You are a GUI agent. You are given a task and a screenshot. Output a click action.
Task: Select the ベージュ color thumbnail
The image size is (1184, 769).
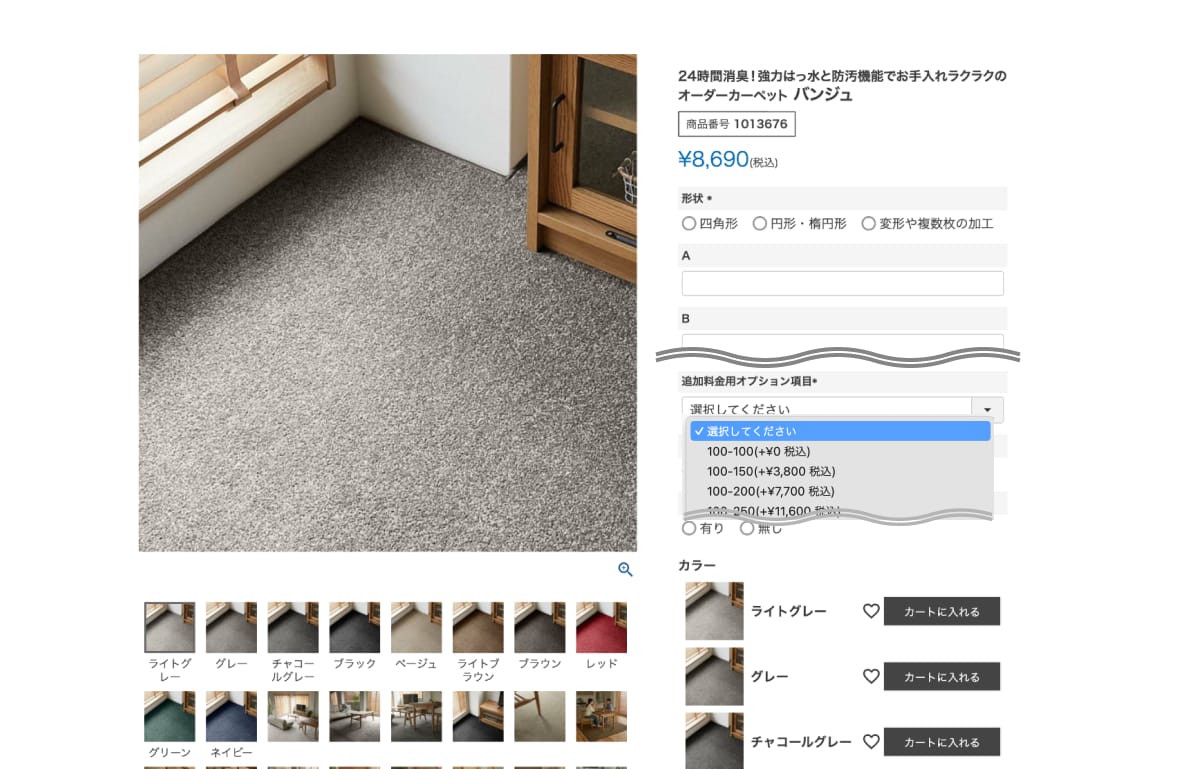point(416,627)
